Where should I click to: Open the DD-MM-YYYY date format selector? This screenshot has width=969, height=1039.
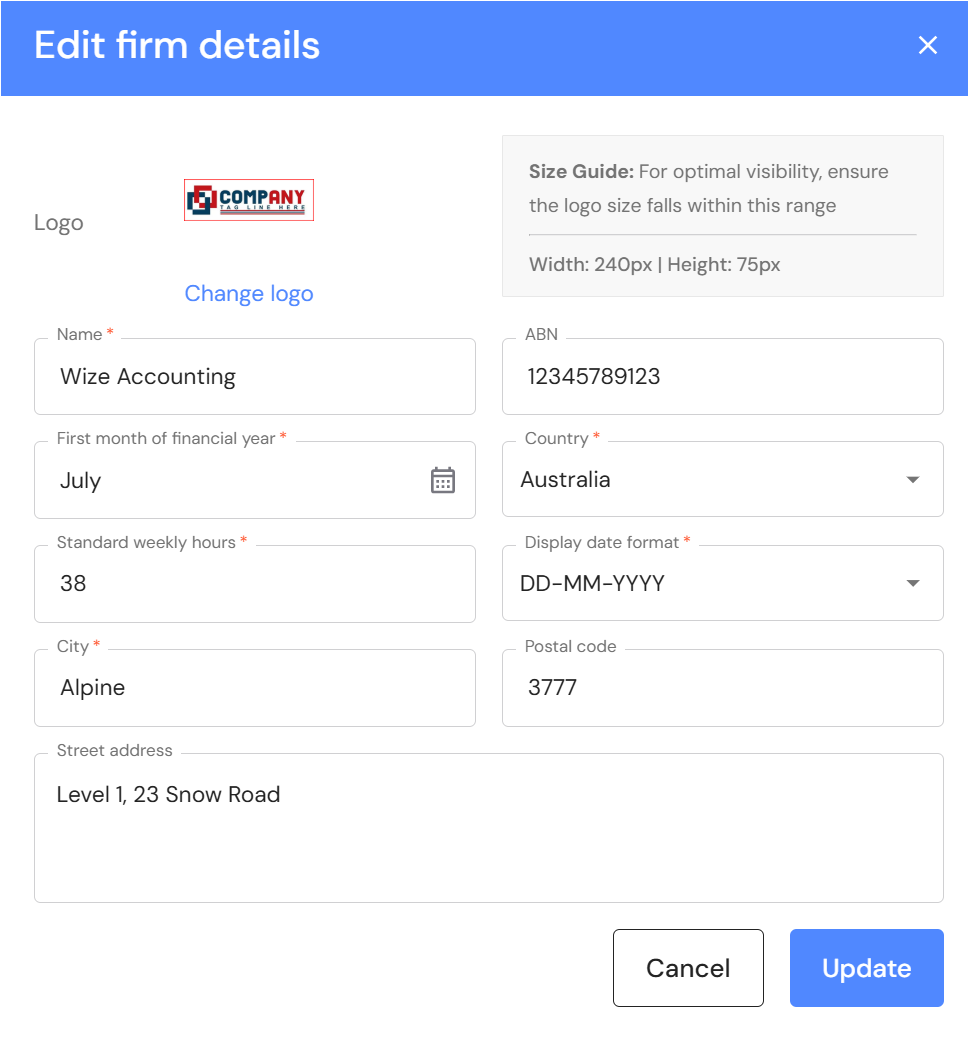(700, 584)
